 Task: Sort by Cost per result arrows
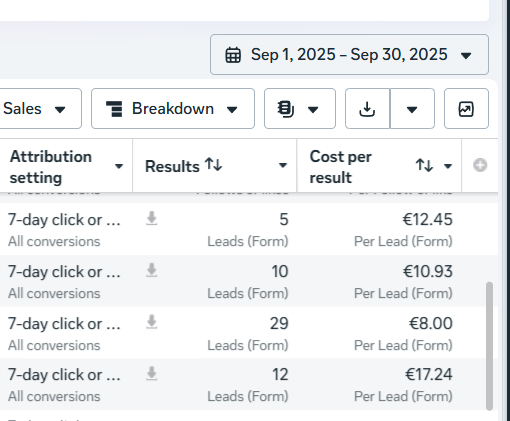[x=424, y=165]
